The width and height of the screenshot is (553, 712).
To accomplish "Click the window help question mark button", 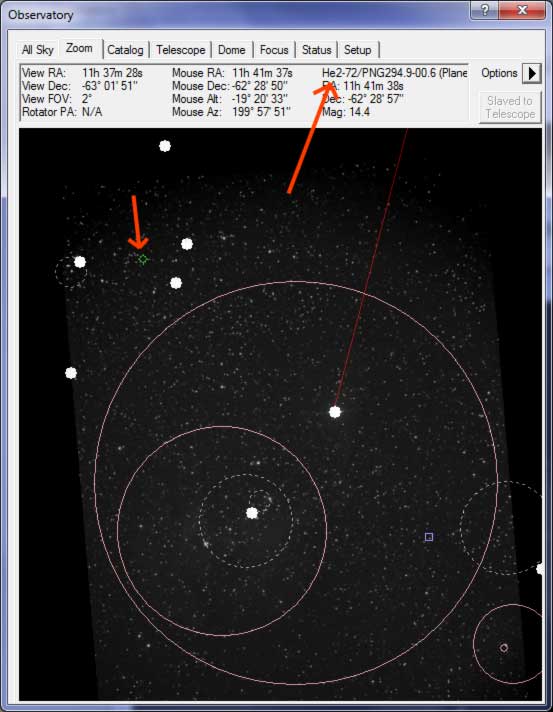I will coord(484,10).
